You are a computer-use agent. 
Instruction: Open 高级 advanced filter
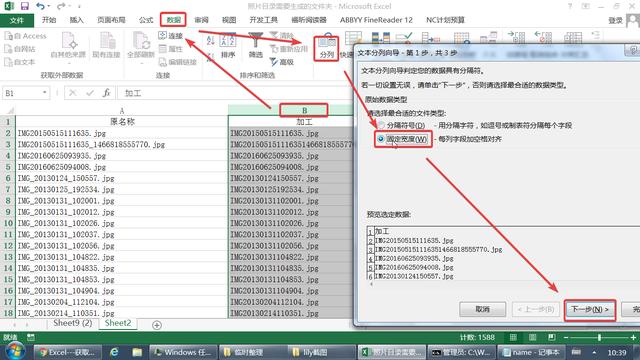[282, 62]
